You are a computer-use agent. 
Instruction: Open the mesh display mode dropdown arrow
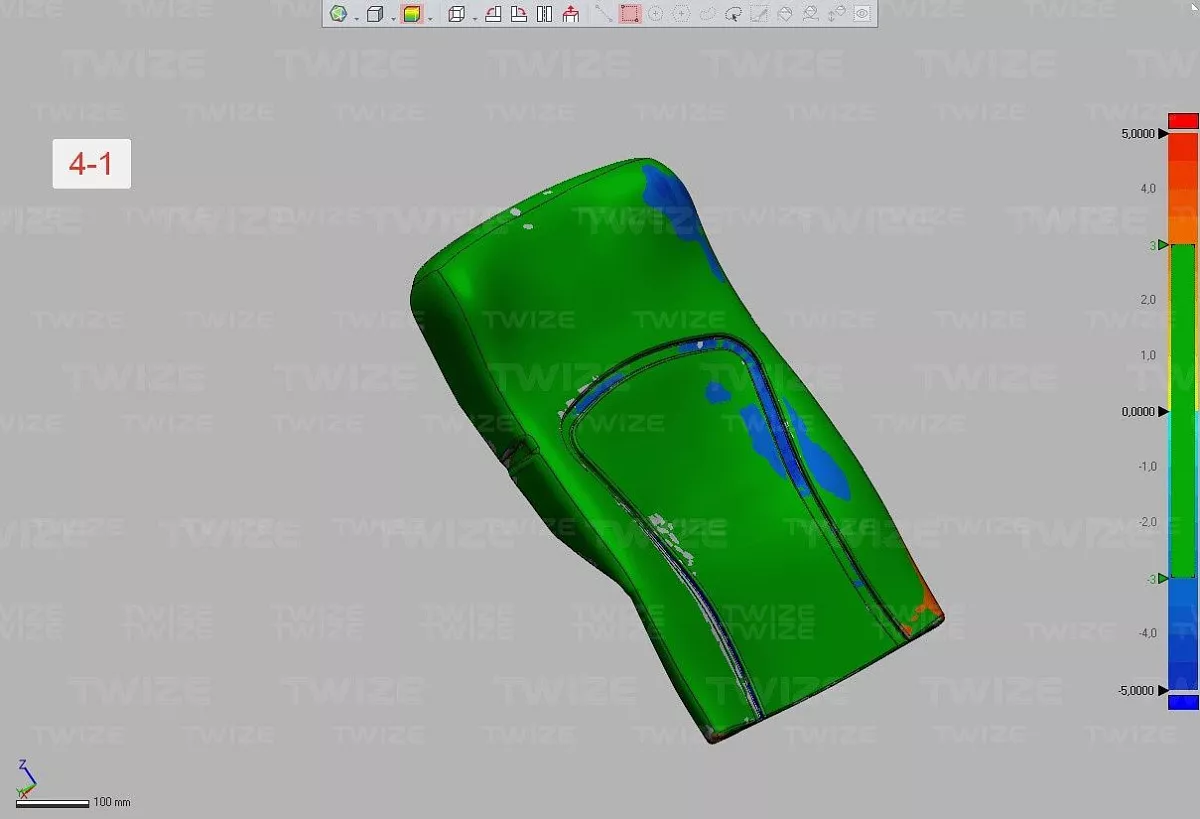[x=356, y=17]
